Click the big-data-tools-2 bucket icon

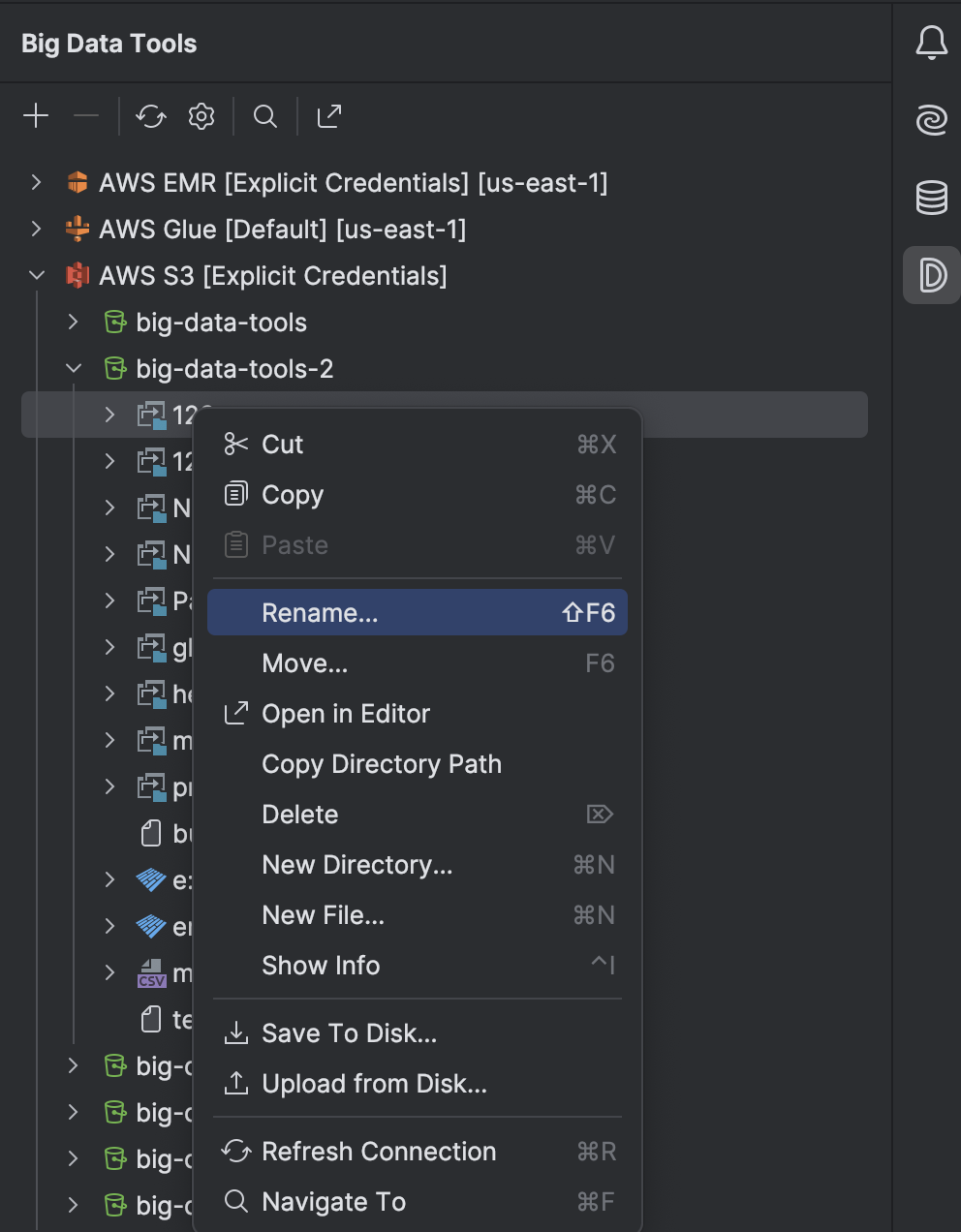click(x=115, y=368)
